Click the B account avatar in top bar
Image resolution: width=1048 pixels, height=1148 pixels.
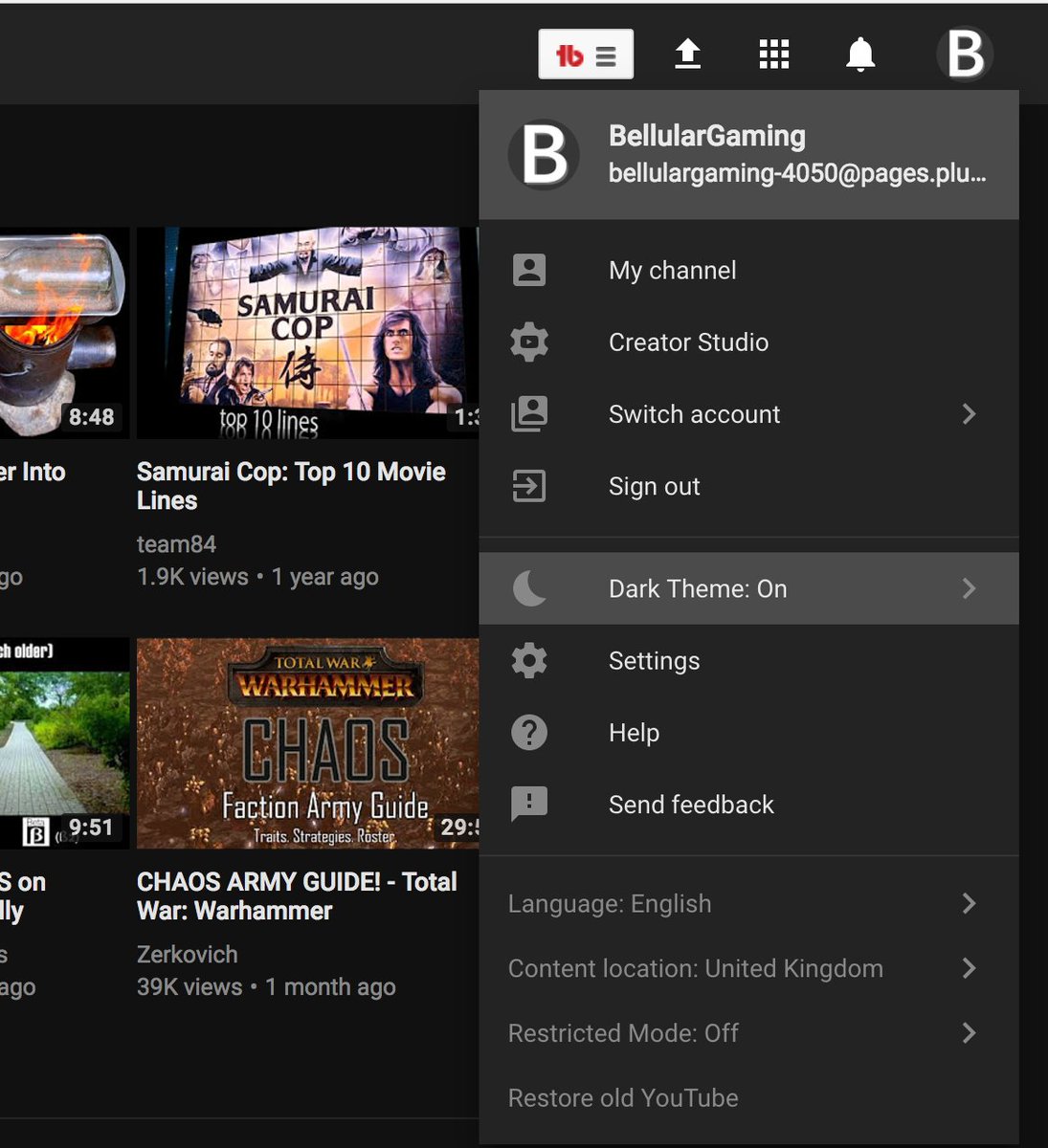click(x=965, y=54)
